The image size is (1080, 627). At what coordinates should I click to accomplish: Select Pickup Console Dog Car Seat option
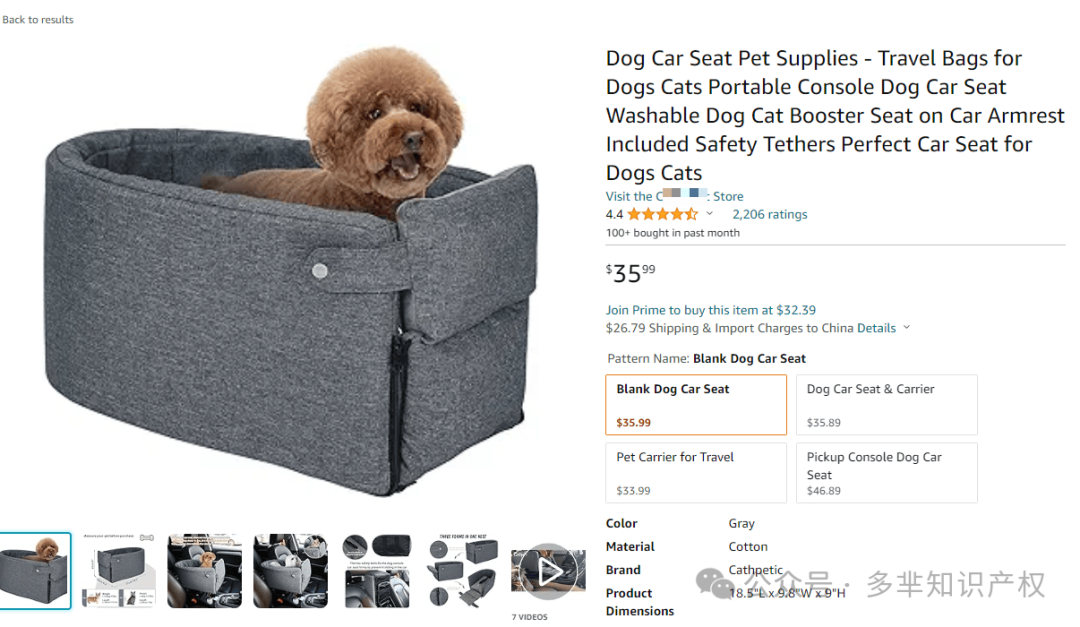pyautogui.click(x=886, y=473)
